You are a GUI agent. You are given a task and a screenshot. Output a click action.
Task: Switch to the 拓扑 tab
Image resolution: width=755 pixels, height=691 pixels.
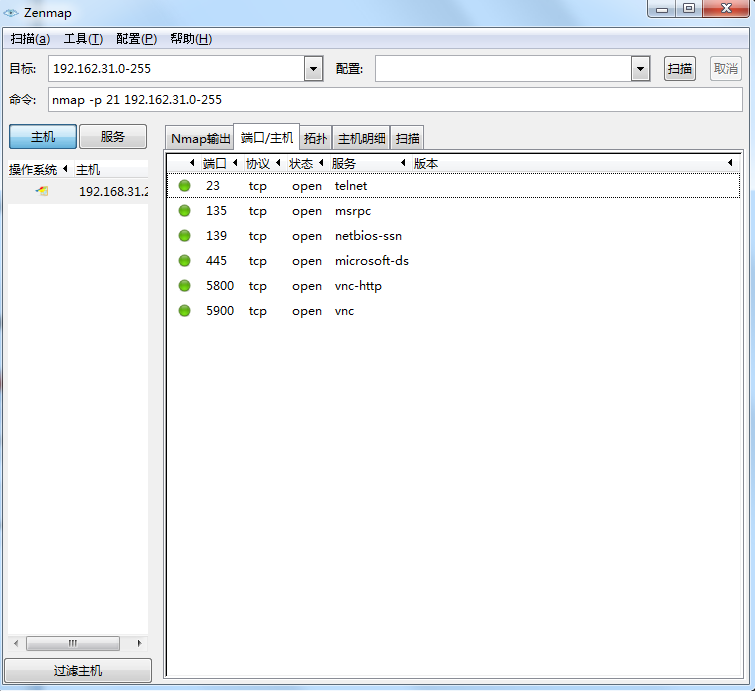point(315,139)
